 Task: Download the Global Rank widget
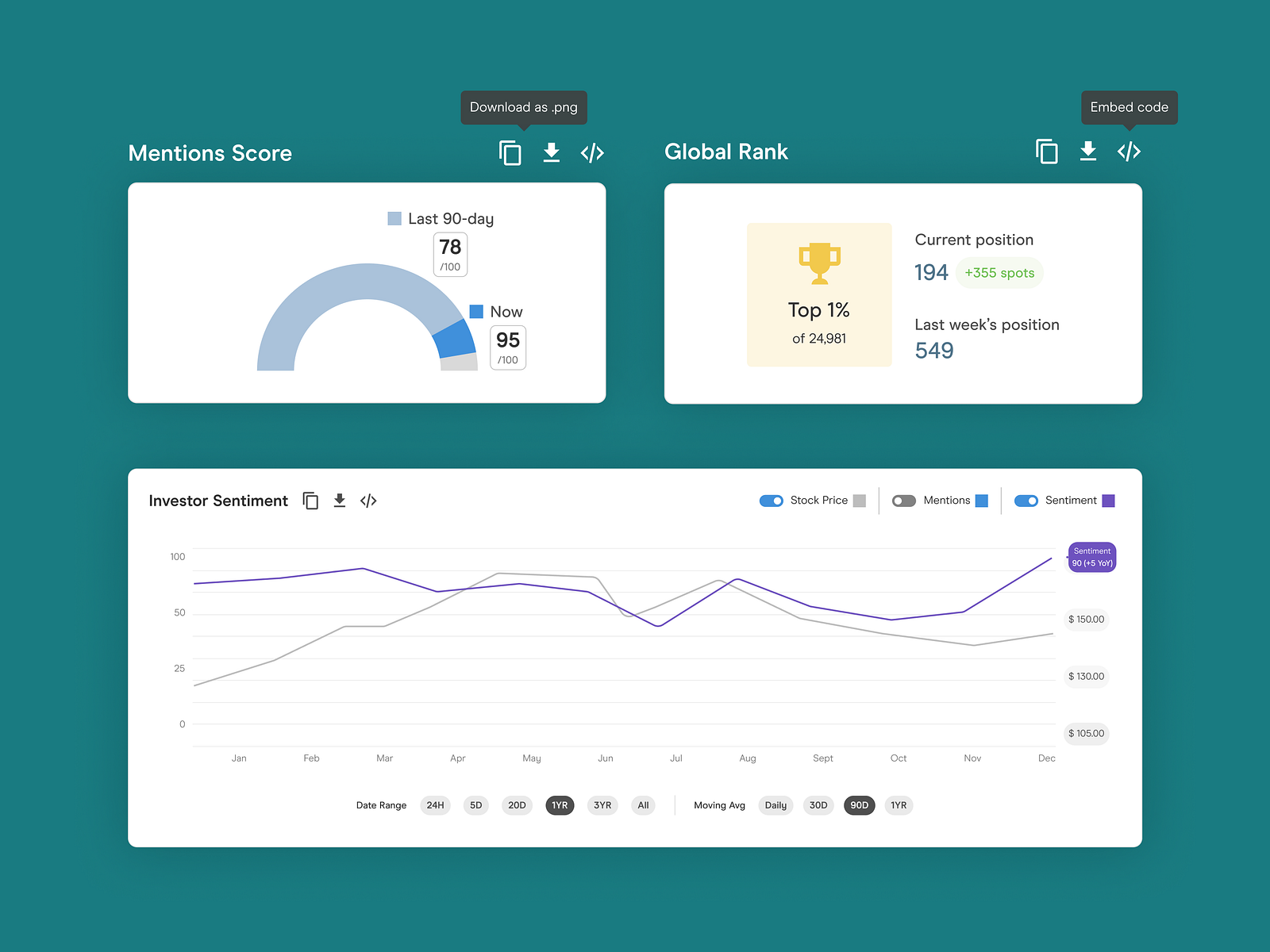1088,151
